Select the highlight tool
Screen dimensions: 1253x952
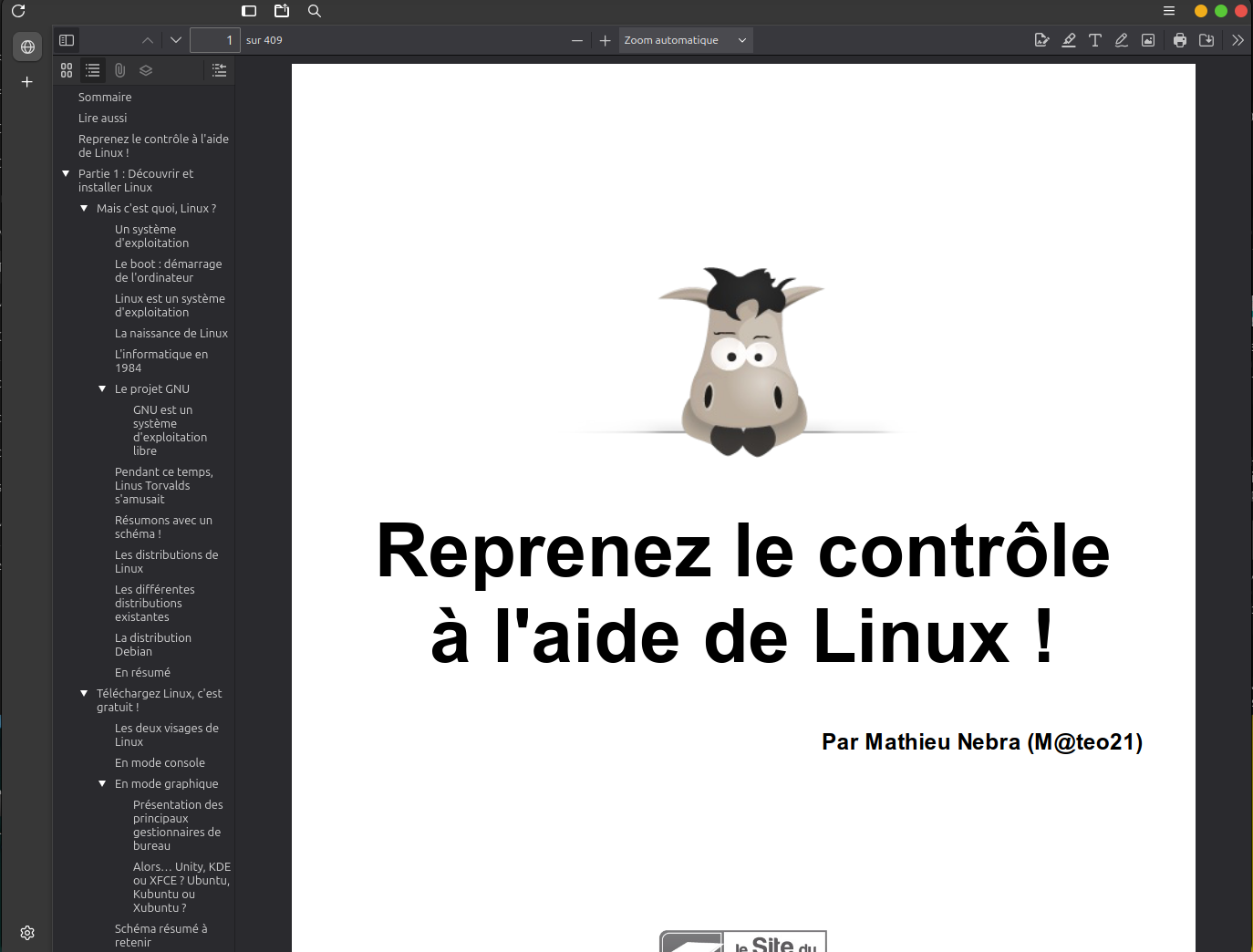point(1069,40)
